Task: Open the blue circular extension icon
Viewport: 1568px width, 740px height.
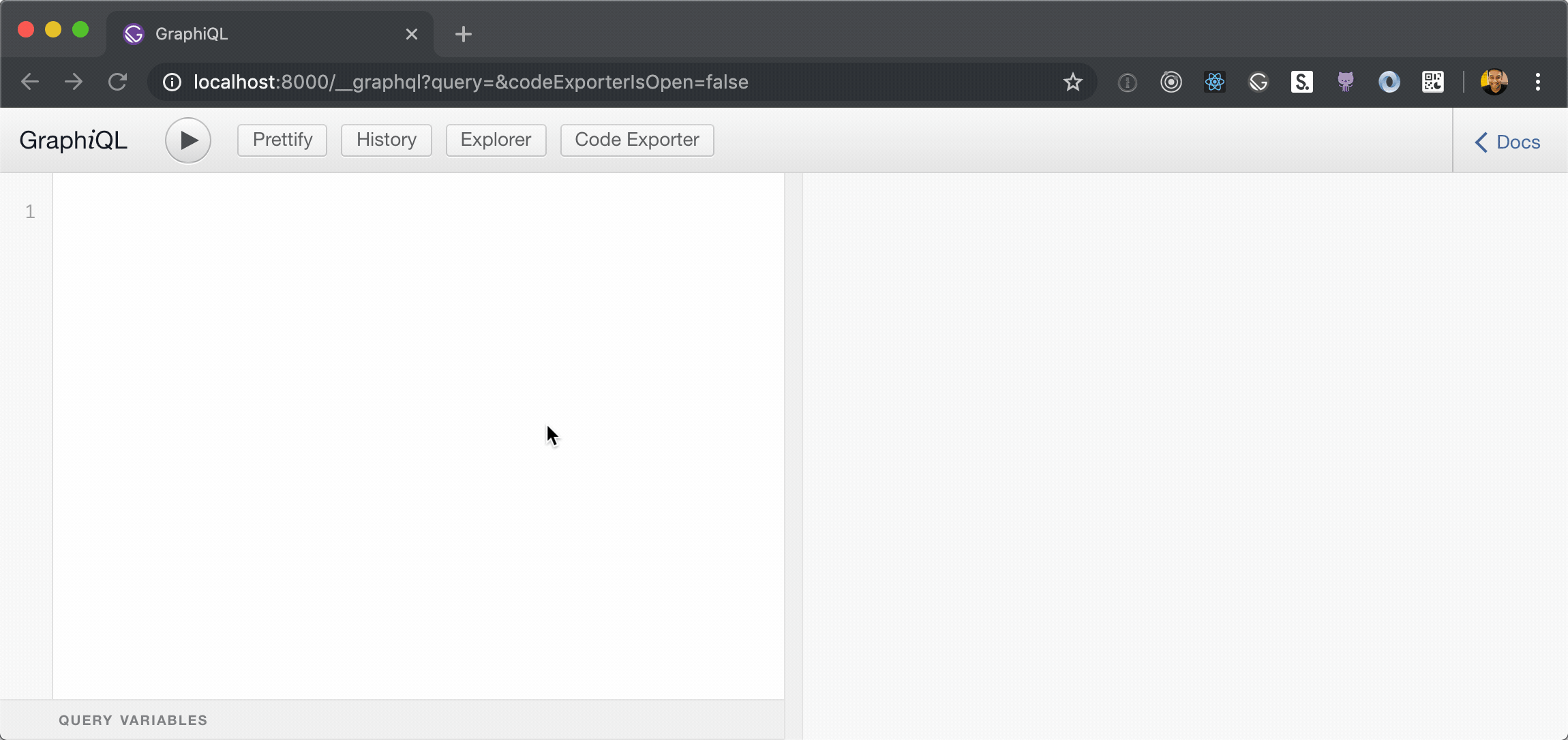Action: tap(1389, 82)
